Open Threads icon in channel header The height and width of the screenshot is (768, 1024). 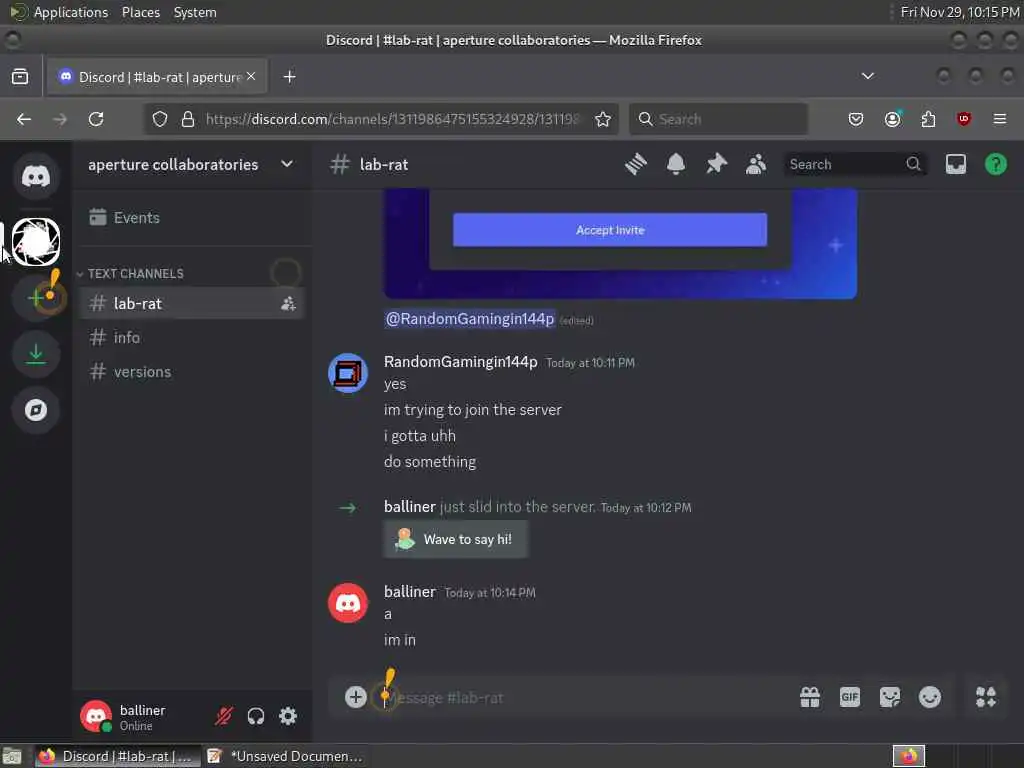click(x=635, y=165)
